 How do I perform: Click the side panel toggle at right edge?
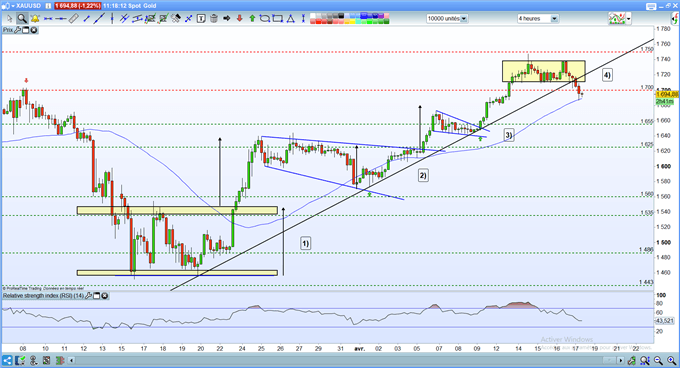pos(675,19)
